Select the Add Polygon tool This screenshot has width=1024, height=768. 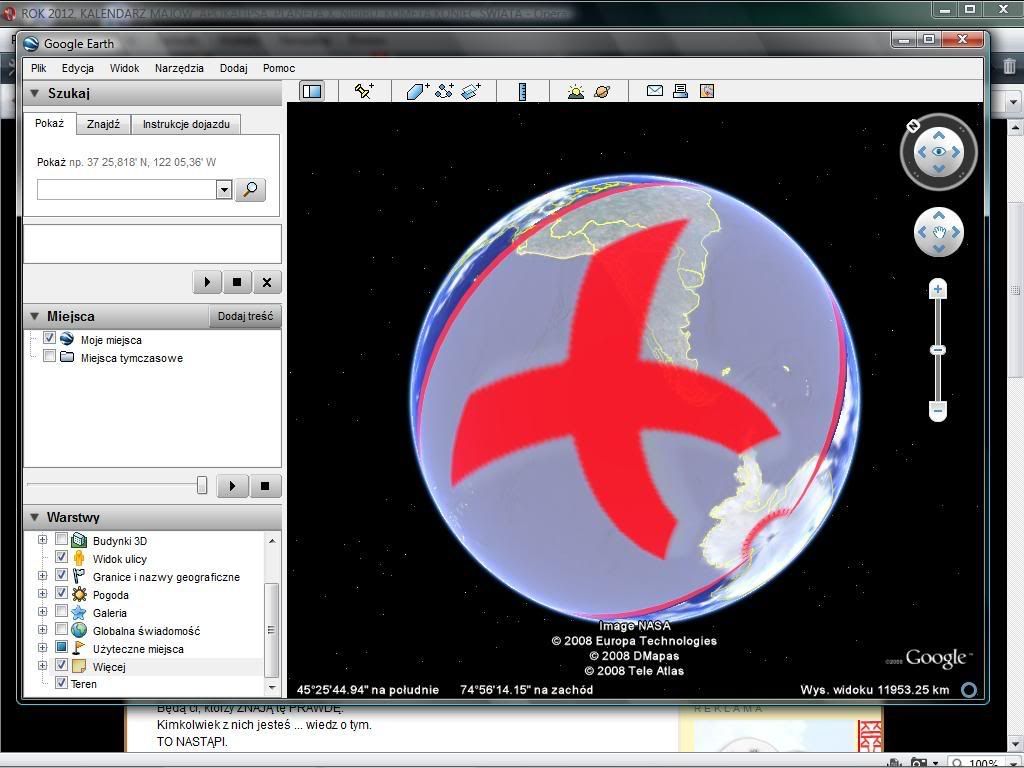click(417, 91)
